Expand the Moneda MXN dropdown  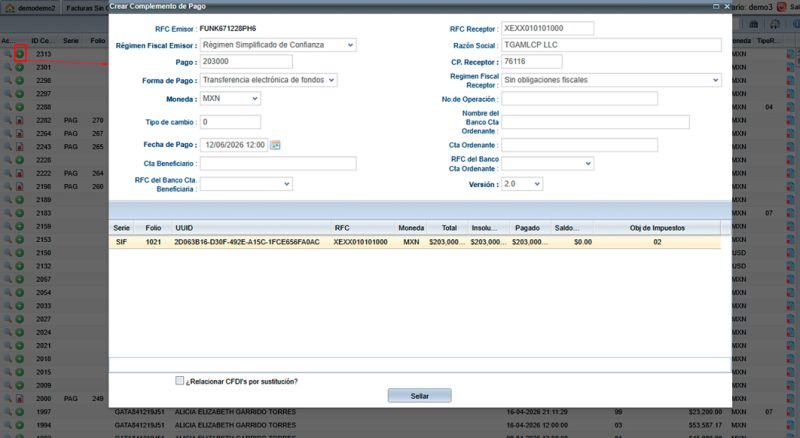[x=230, y=99]
